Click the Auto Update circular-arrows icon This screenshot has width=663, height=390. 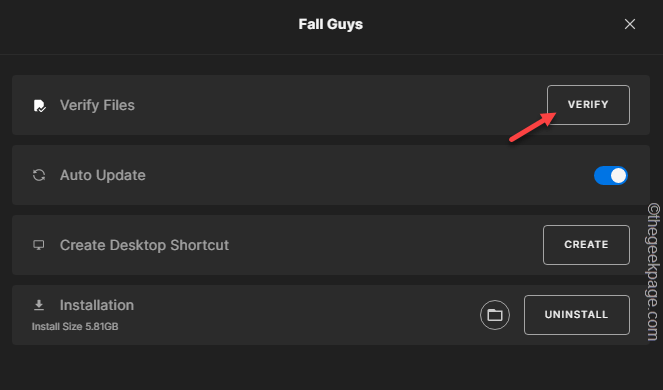coord(39,175)
